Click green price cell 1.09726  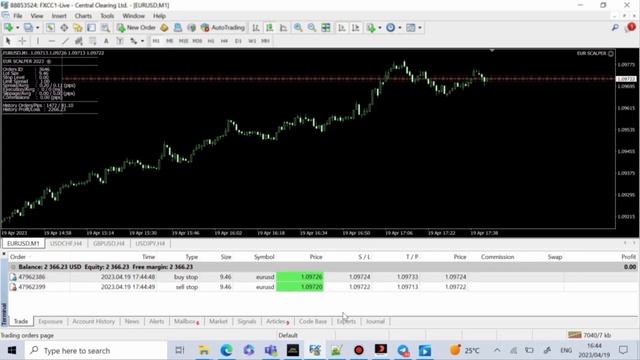click(300, 277)
